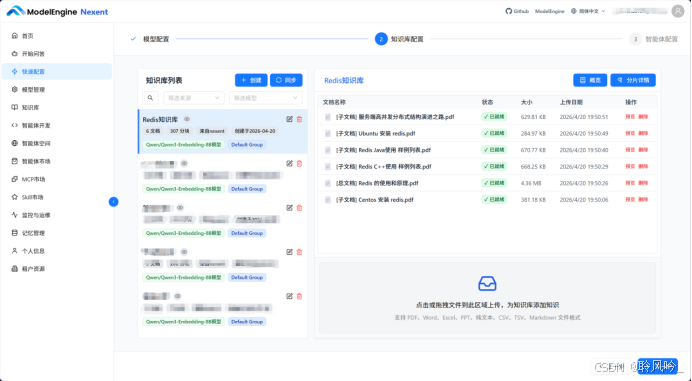692x381 pixels.
Task: Click the ModelEngine Nexent logo
Action: (x=57, y=11)
